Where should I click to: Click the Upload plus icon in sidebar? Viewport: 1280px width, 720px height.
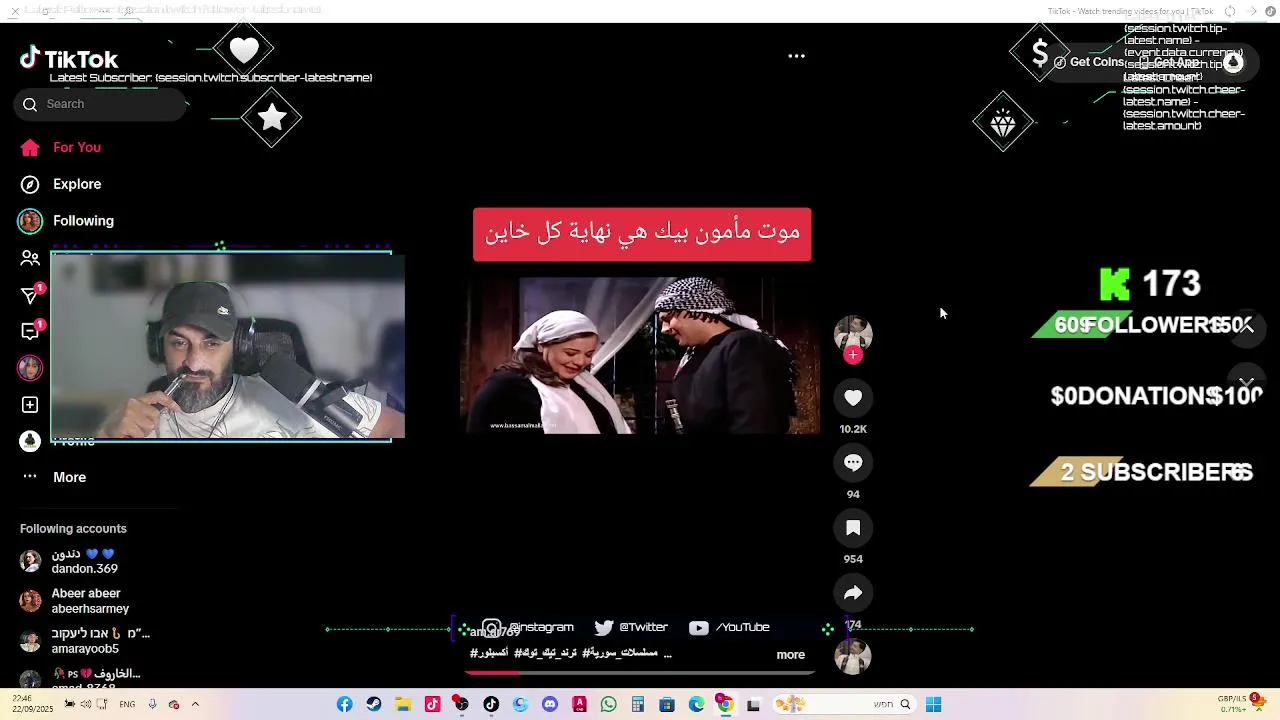(30, 405)
